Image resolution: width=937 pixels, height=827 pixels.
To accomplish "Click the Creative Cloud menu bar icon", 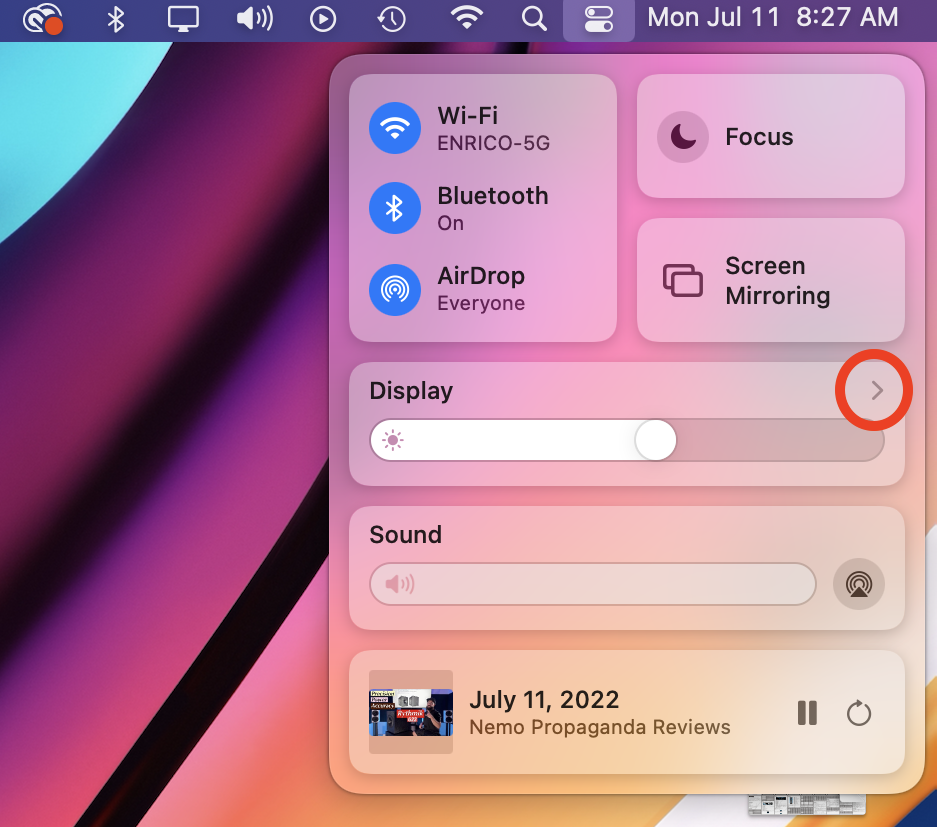I will click(x=43, y=18).
